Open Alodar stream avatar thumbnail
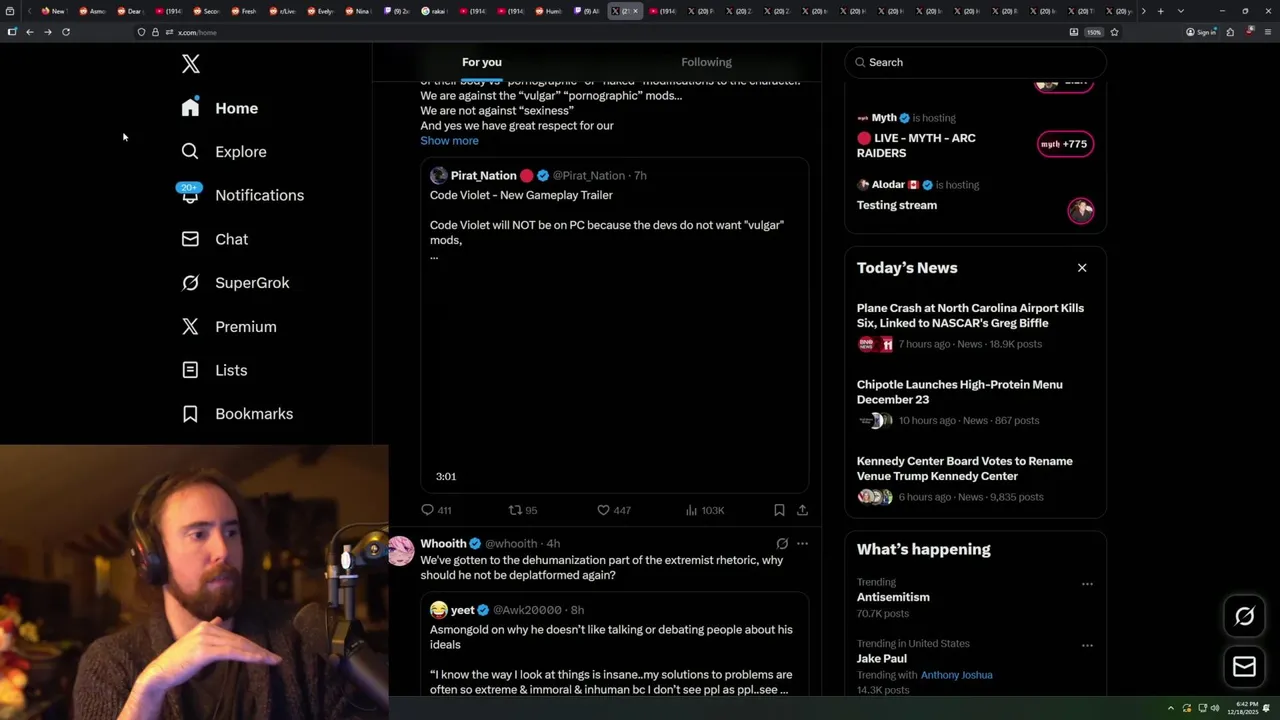 1080,210
